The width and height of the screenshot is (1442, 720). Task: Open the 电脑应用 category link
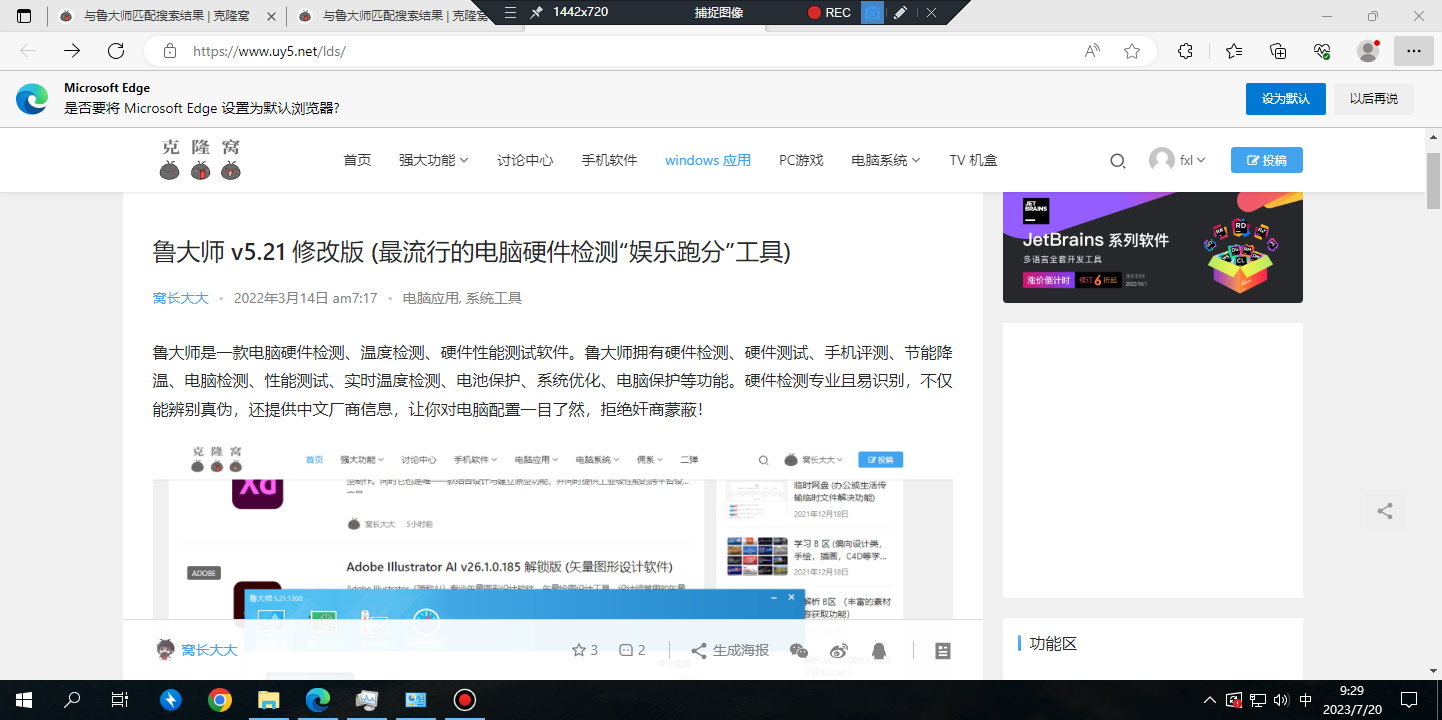[430, 298]
